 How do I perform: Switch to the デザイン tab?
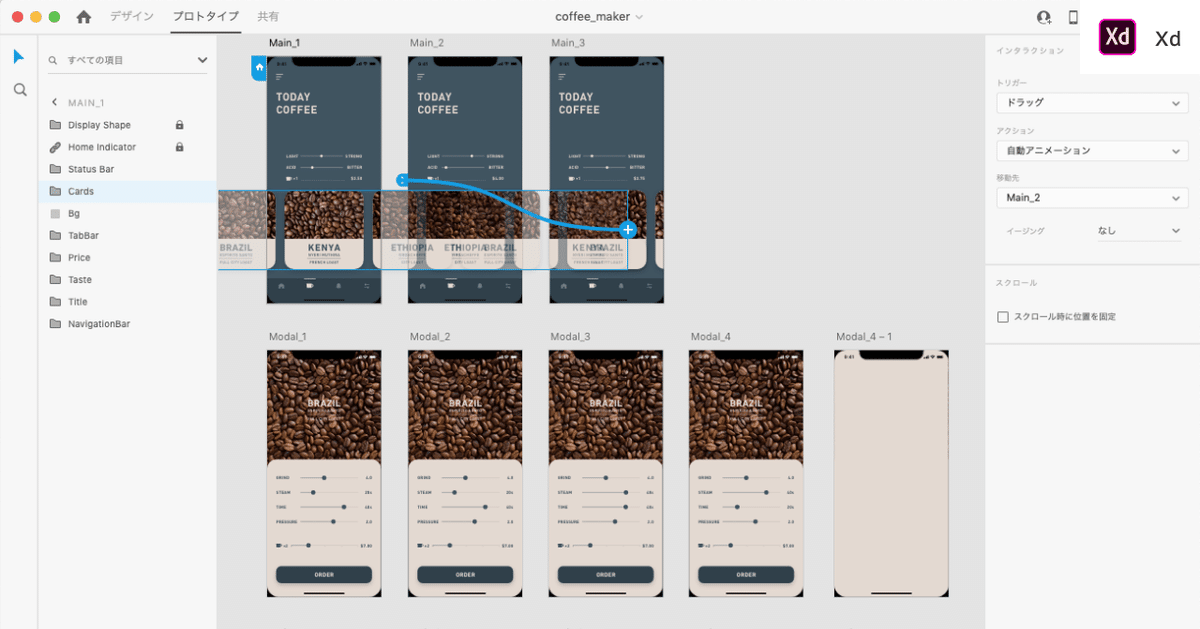(132, 17)
